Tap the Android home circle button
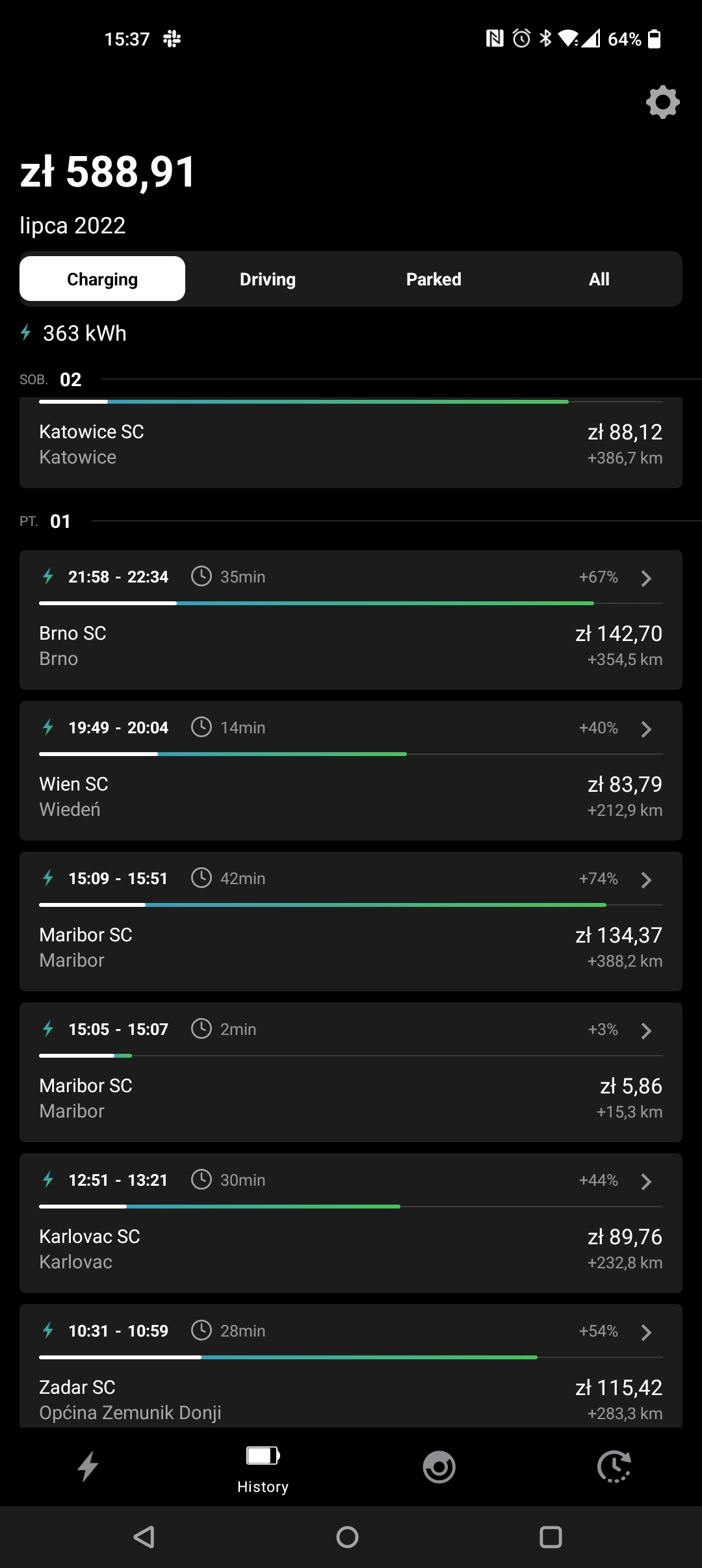The image size is (702, 1568). 347,1537
